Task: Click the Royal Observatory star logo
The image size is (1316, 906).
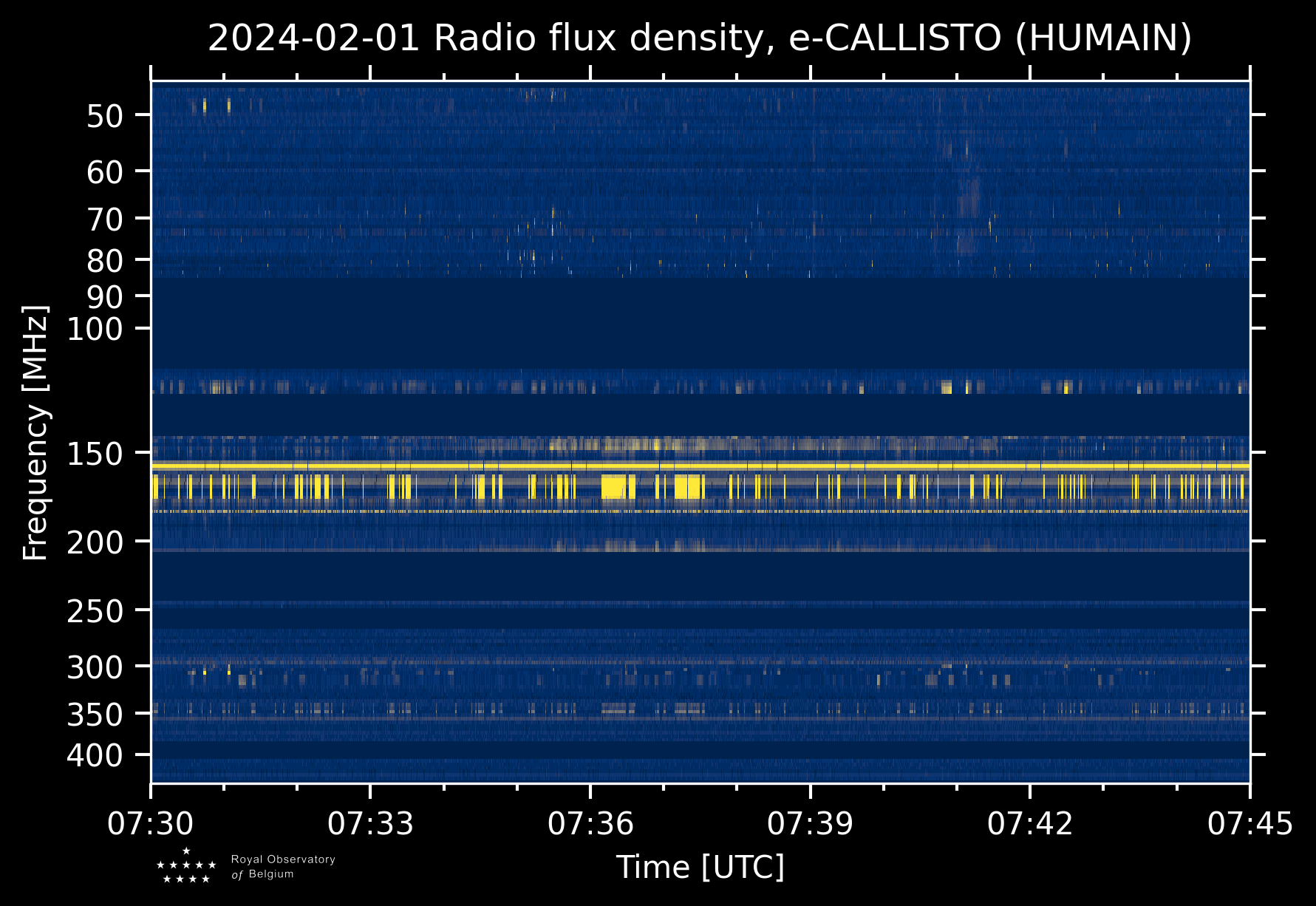Action: click(186, 866)
